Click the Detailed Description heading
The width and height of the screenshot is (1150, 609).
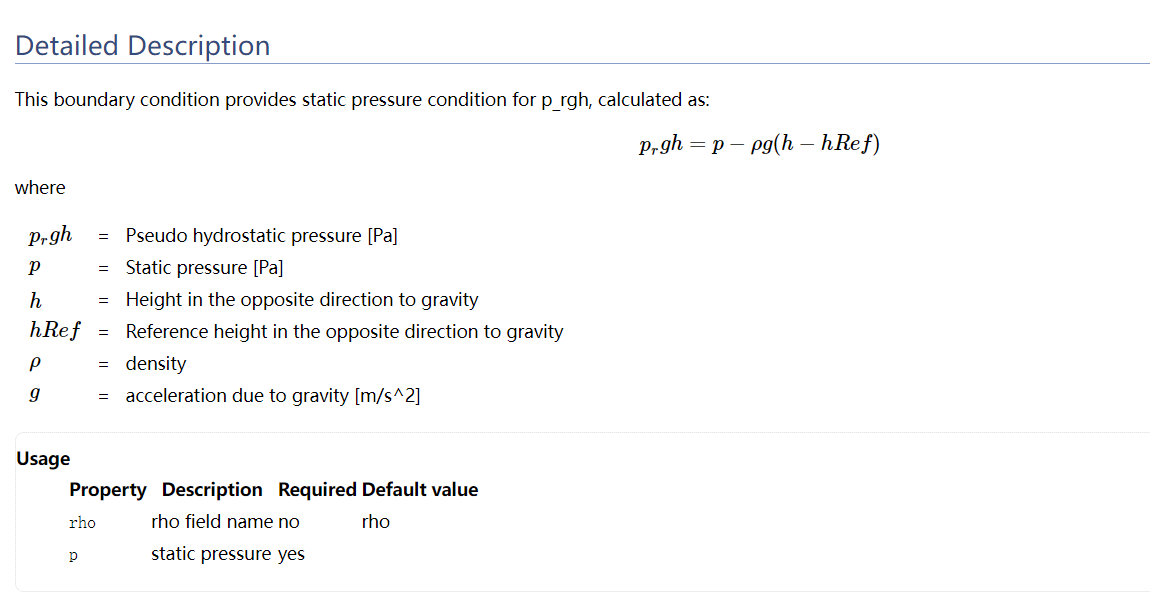coord(142,46)
